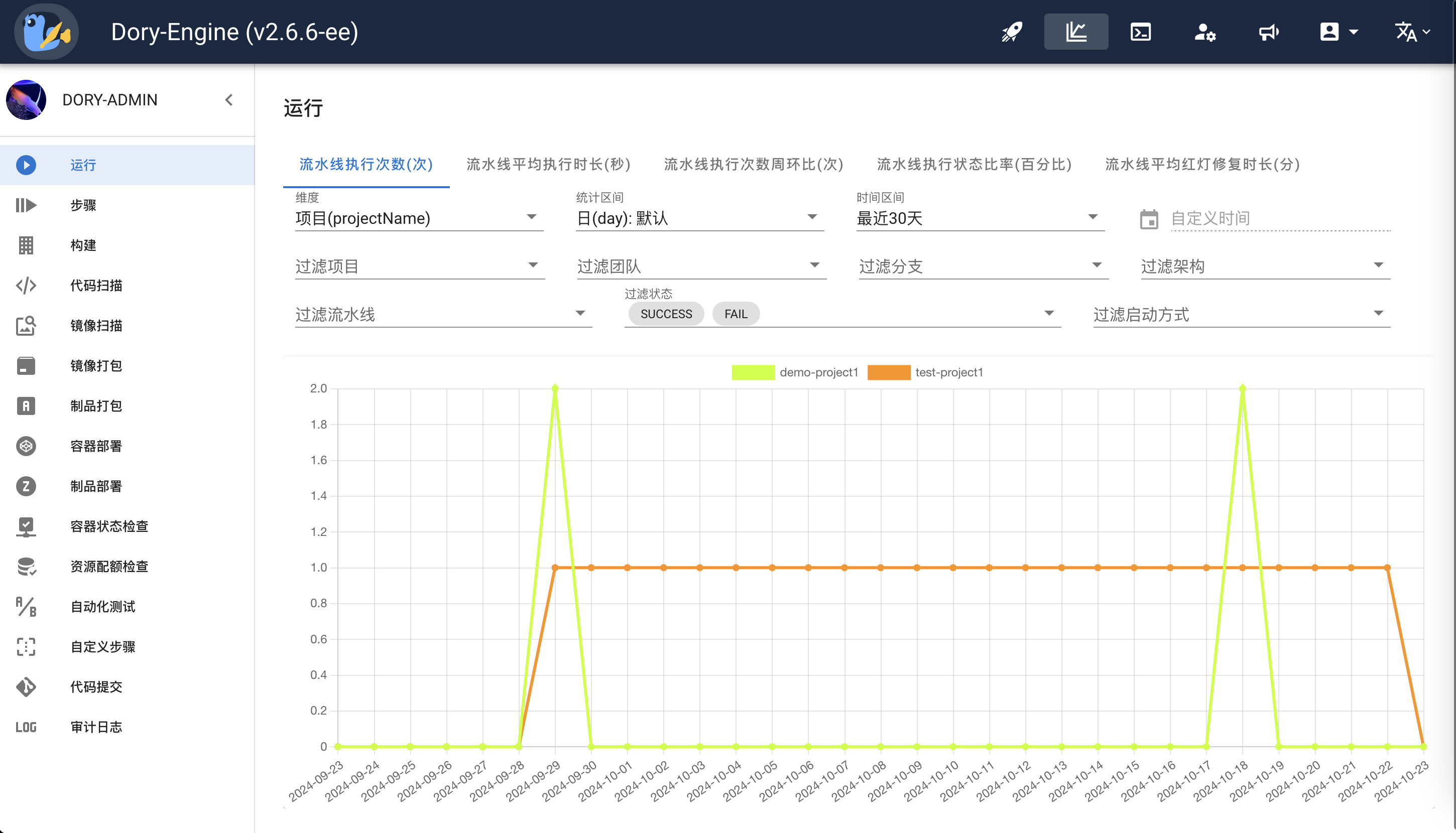
Task: Click the megaphone announcement icon
Action: point(1269,32)
